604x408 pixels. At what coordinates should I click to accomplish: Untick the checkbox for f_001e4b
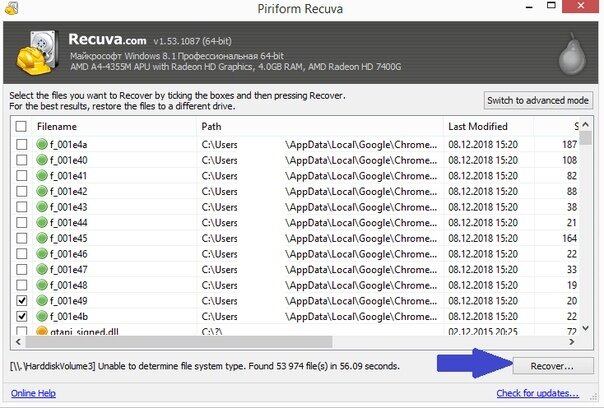(22, 316)
